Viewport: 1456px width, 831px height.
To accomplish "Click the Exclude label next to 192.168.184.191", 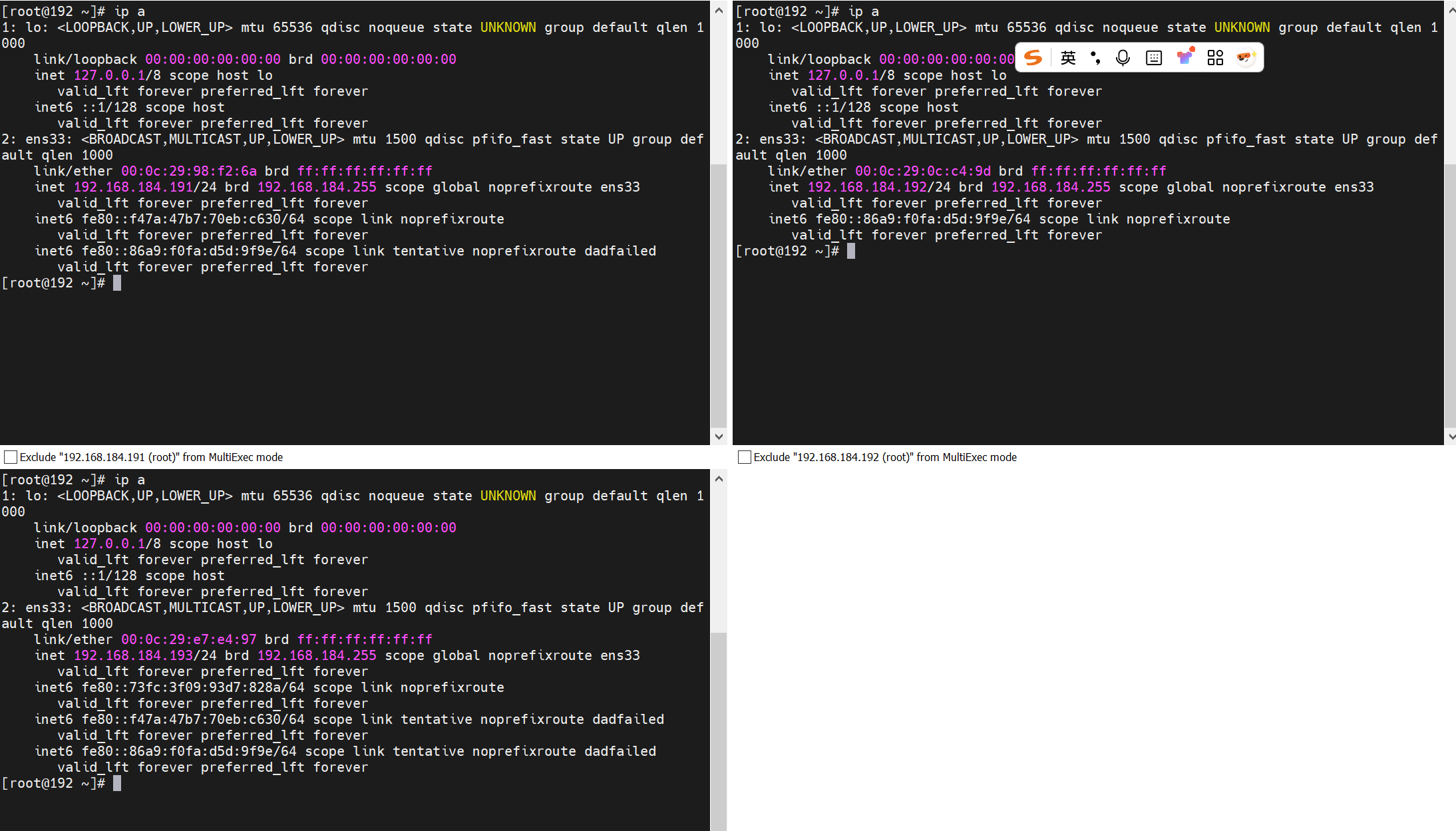I will 151,457.
